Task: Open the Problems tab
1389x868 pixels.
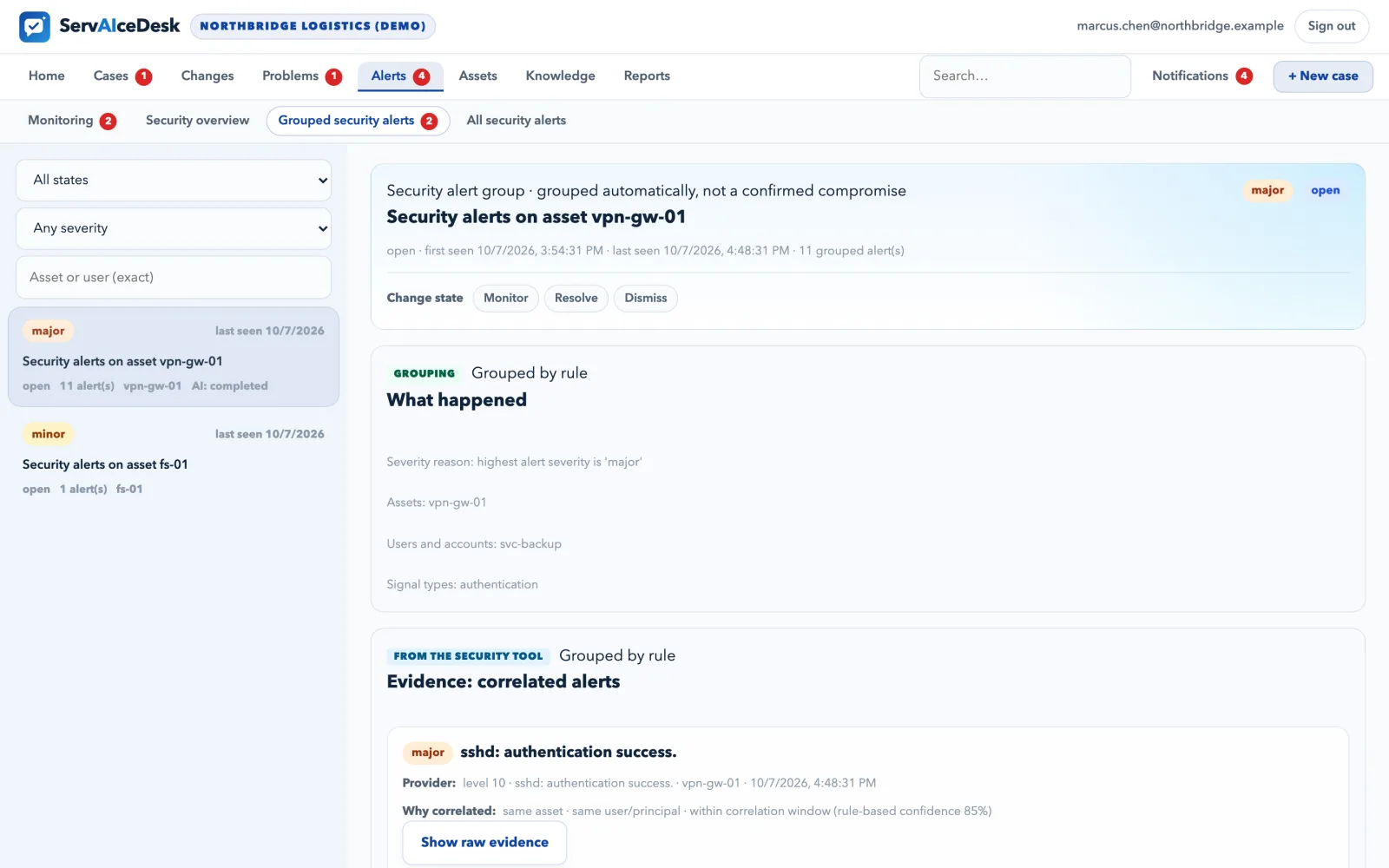Action: [301, 76]
